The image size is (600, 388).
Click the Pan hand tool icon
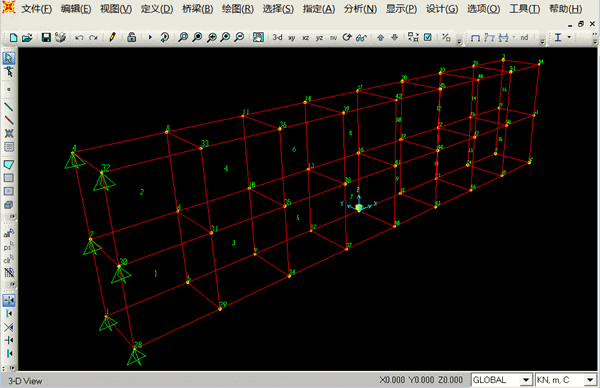click(258, 37)
